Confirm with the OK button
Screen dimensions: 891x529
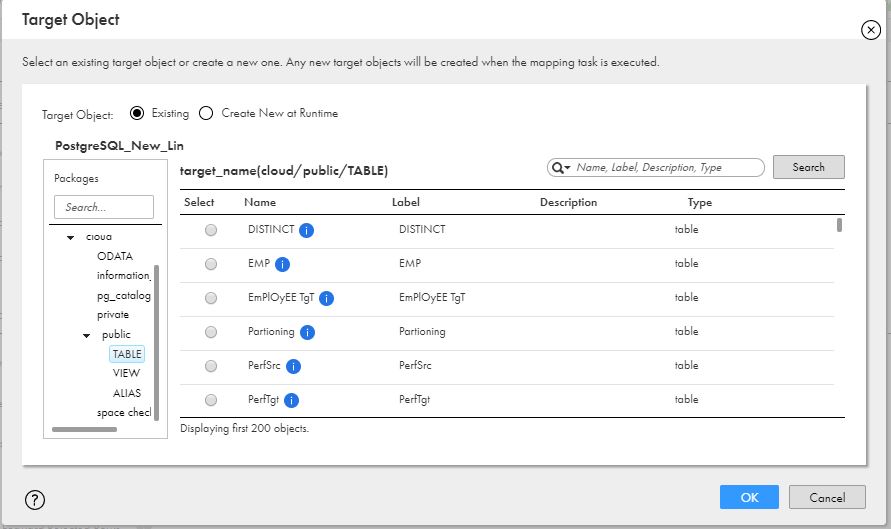pyautogui.click(x=749, y=497)
